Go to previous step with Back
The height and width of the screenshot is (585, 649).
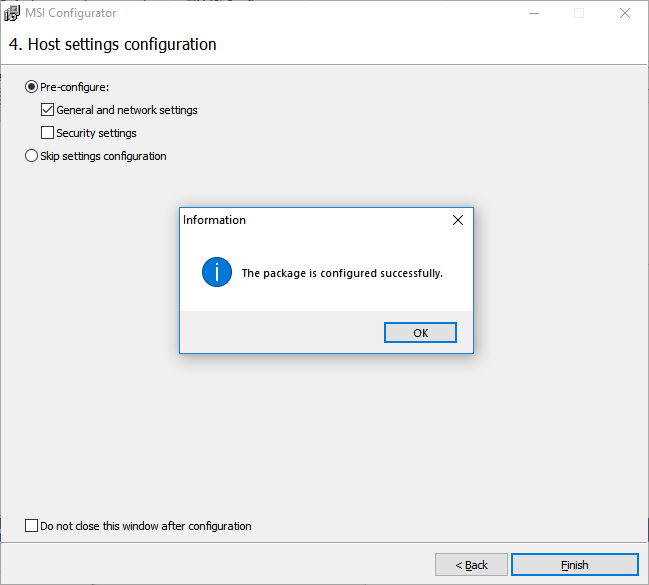471,565
